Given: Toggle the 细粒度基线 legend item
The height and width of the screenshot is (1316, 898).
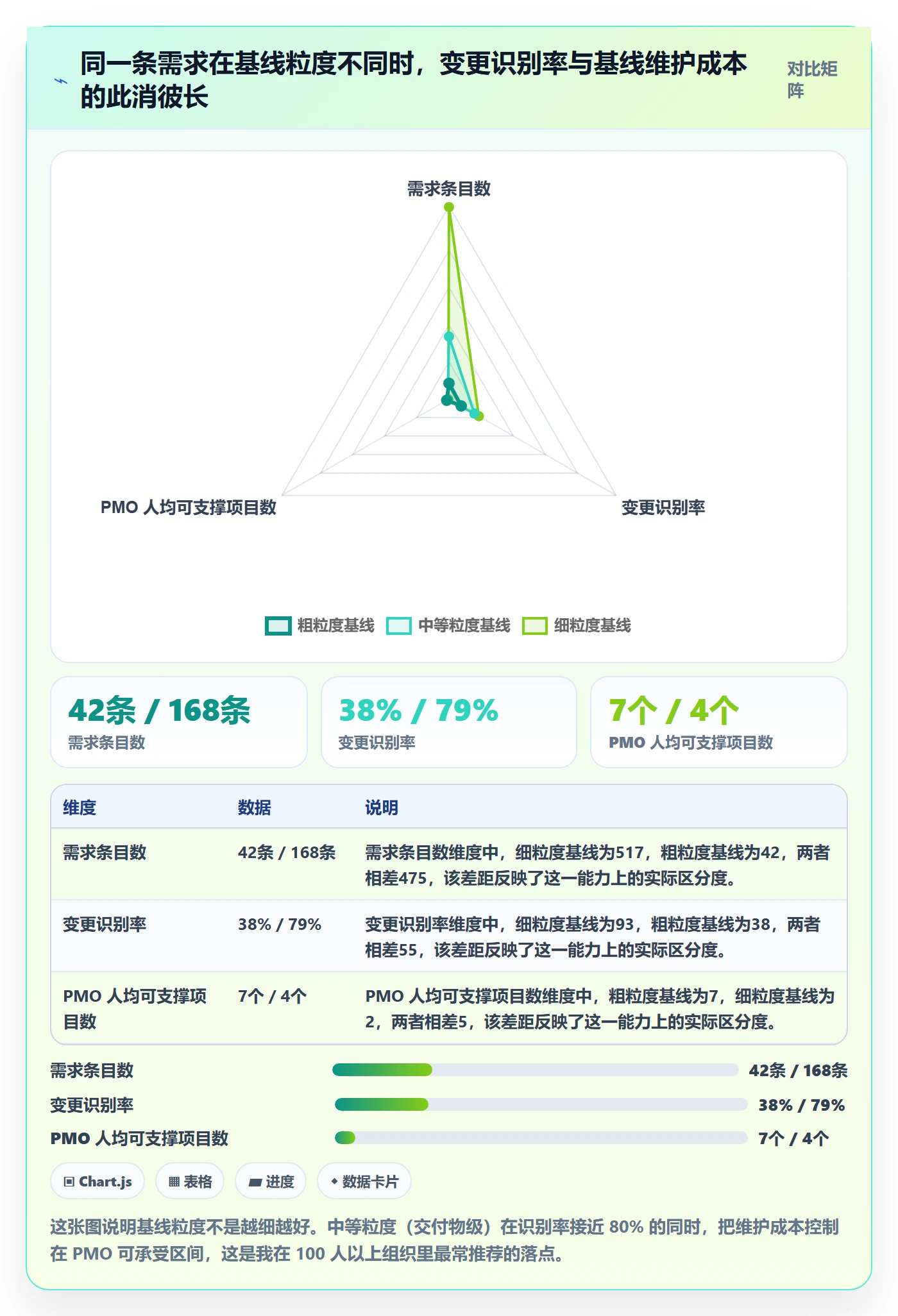Looking at the screenshot, I should pyautogui.click(x=577, y=625).
